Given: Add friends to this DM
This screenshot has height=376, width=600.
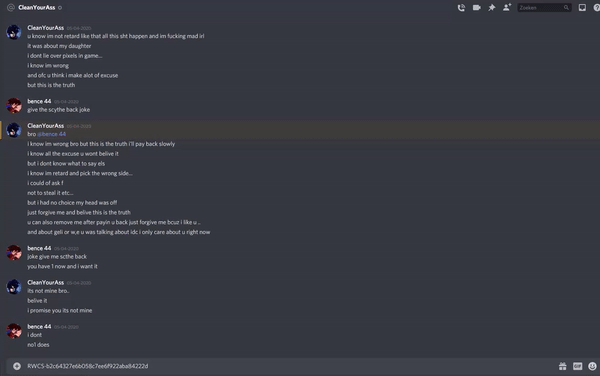Looking at the screenshot, I should [x=507, y=7].
